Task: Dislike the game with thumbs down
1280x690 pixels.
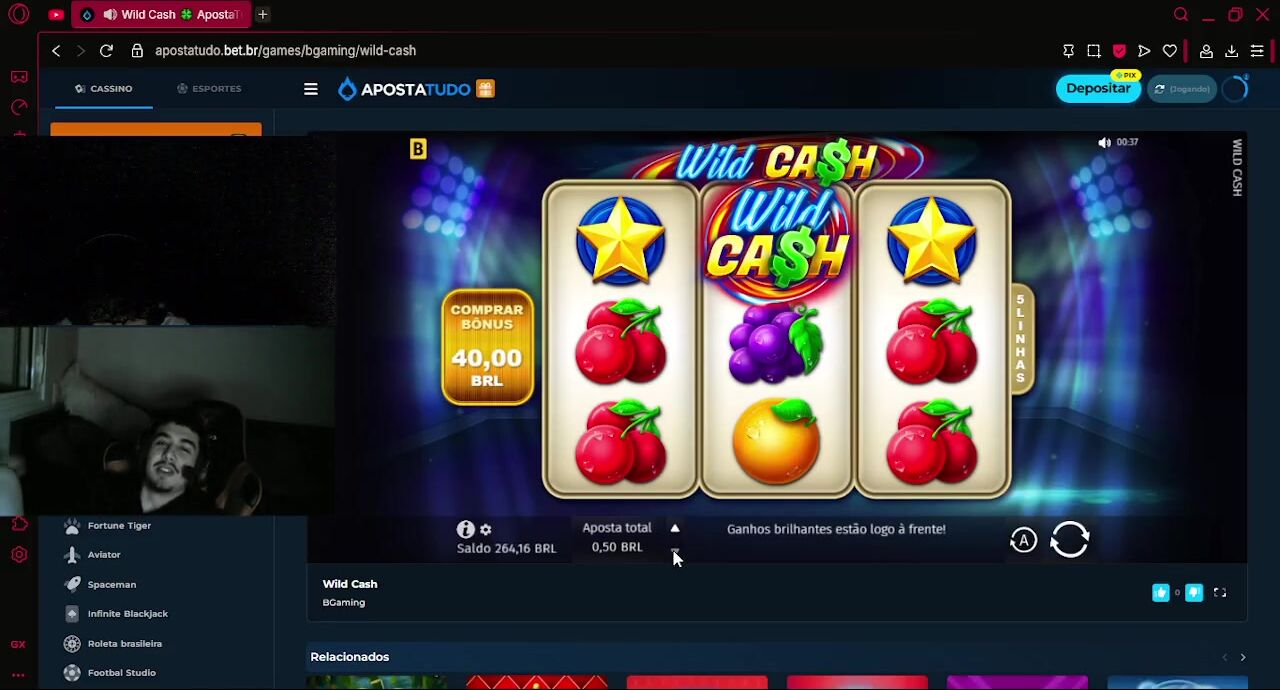Action: (1194, 593)
